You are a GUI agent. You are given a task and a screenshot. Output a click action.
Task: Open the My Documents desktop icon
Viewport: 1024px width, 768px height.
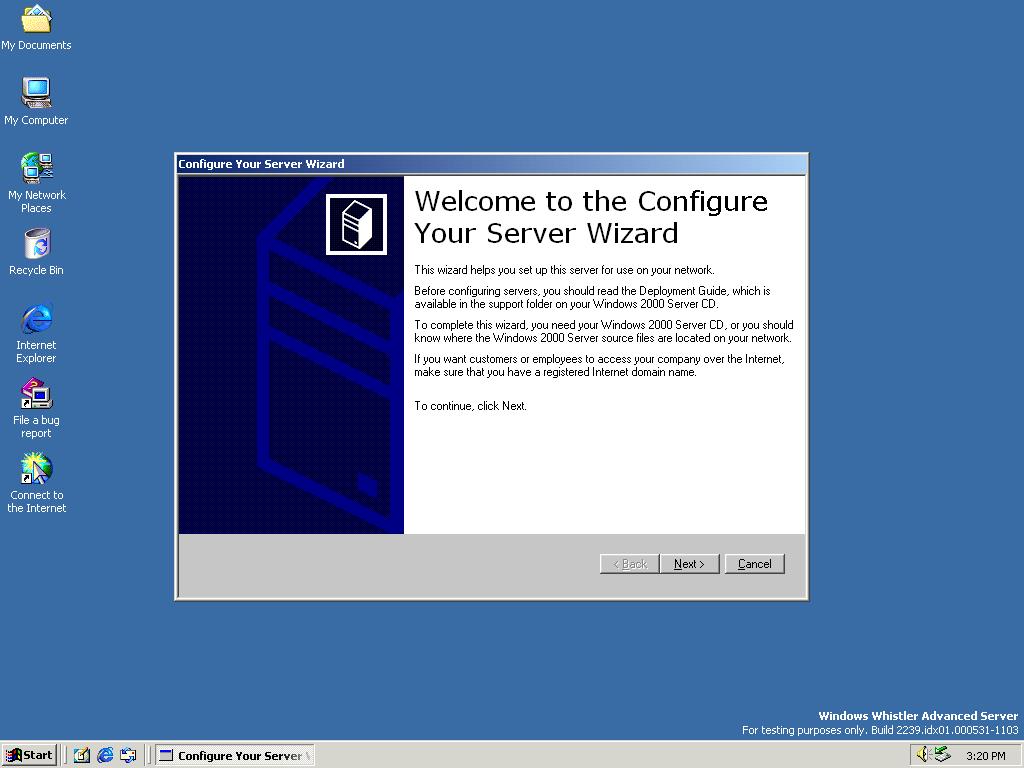tap(36, 27)
